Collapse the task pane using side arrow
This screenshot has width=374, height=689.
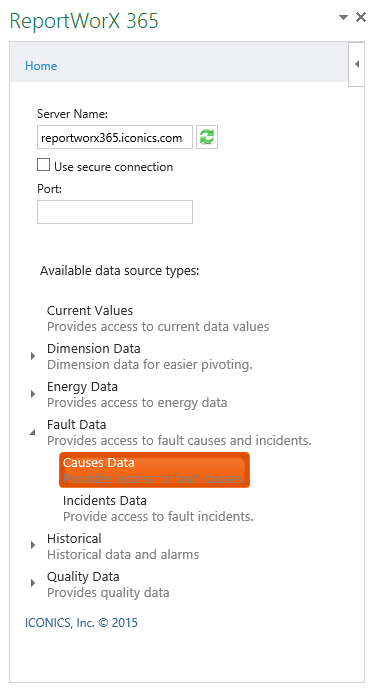[x=356, y=64]
